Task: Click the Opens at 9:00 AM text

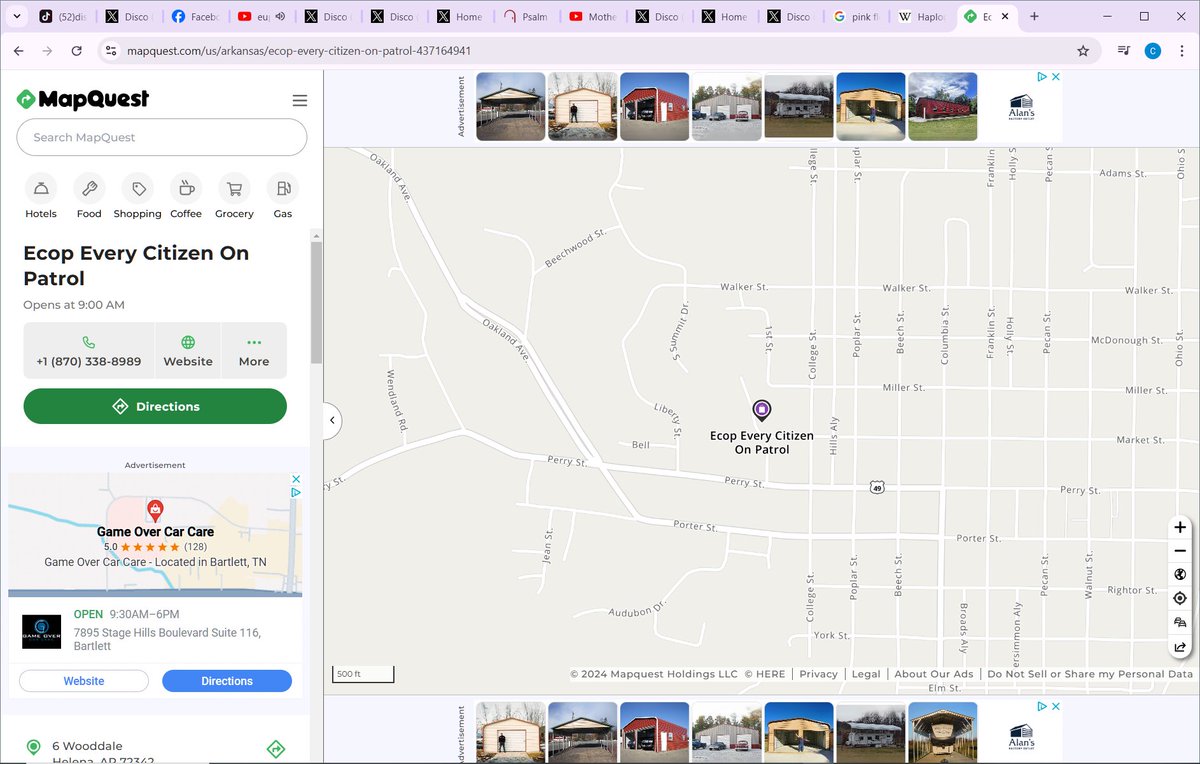Action: click(x=74, y=305)
